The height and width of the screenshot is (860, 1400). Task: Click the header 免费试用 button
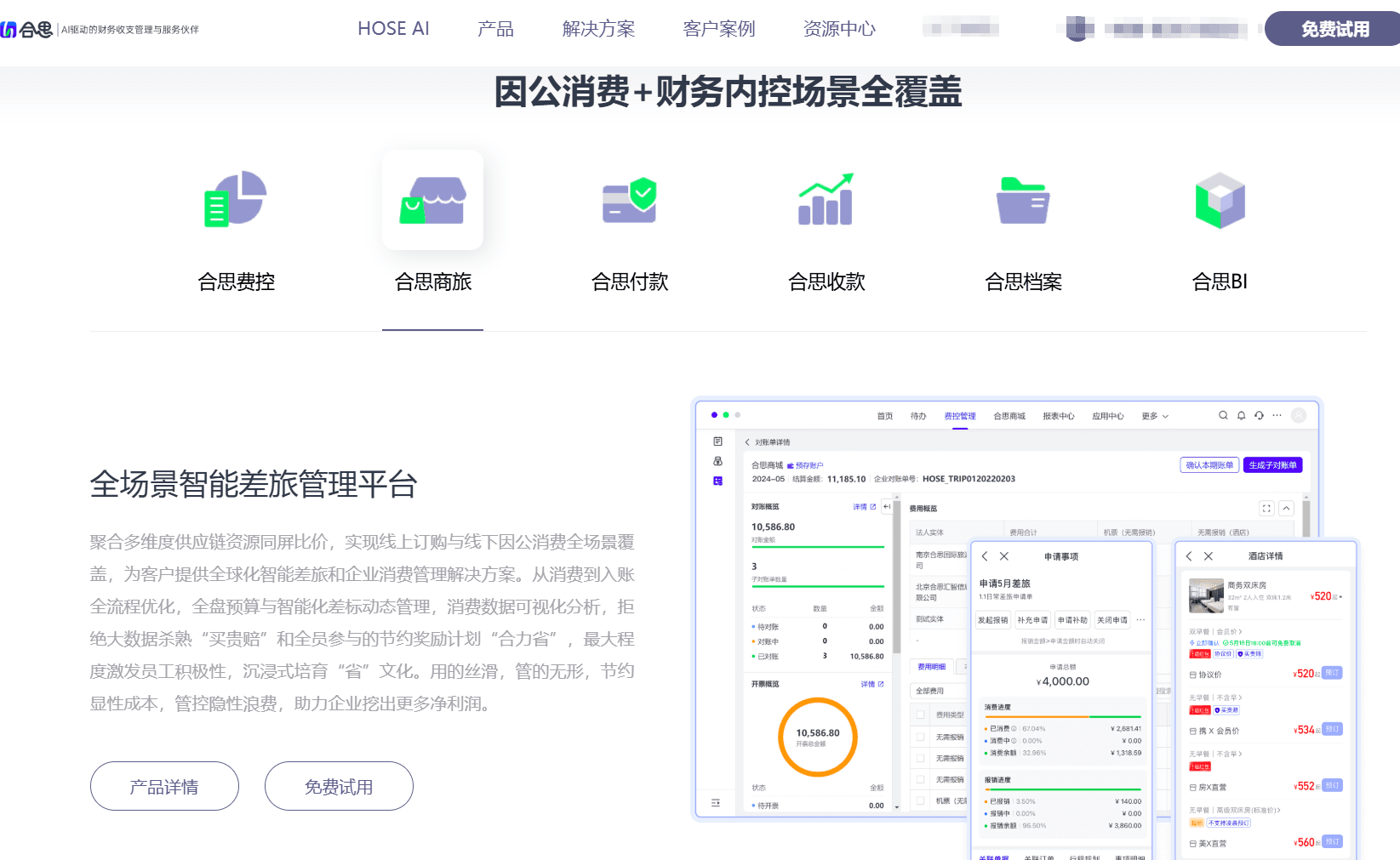pos(1334,29)
